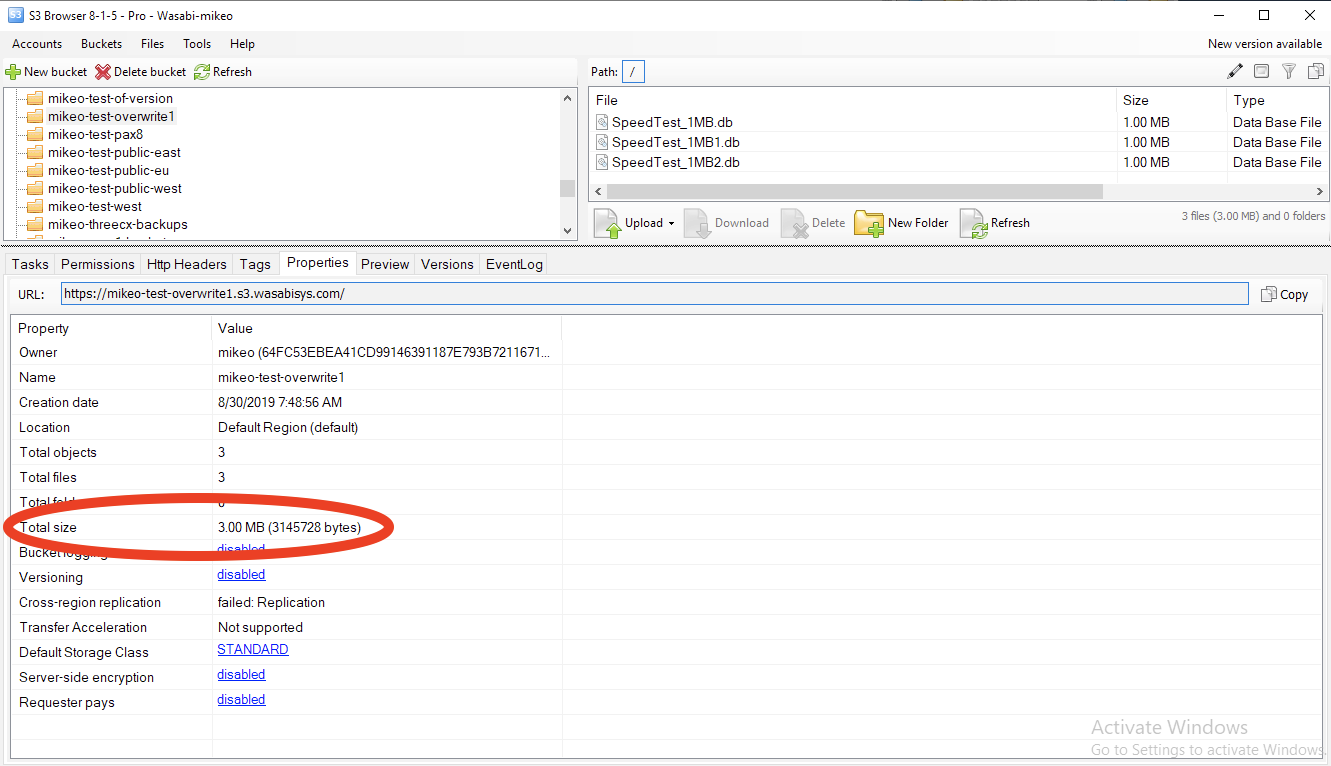Click the square view icon next to pencil
Viewport: 1331px width, 766px height.
pyautogui.click(x=1262, y=71)
